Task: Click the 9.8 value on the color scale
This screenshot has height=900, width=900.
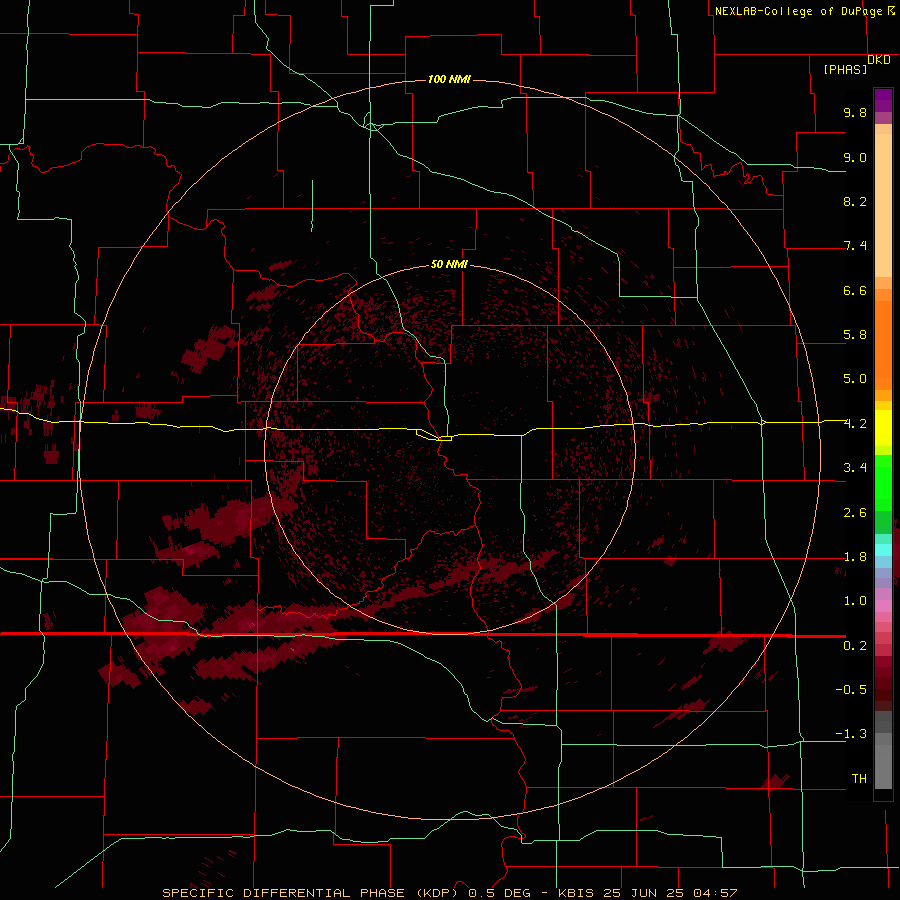Action: 855,112
